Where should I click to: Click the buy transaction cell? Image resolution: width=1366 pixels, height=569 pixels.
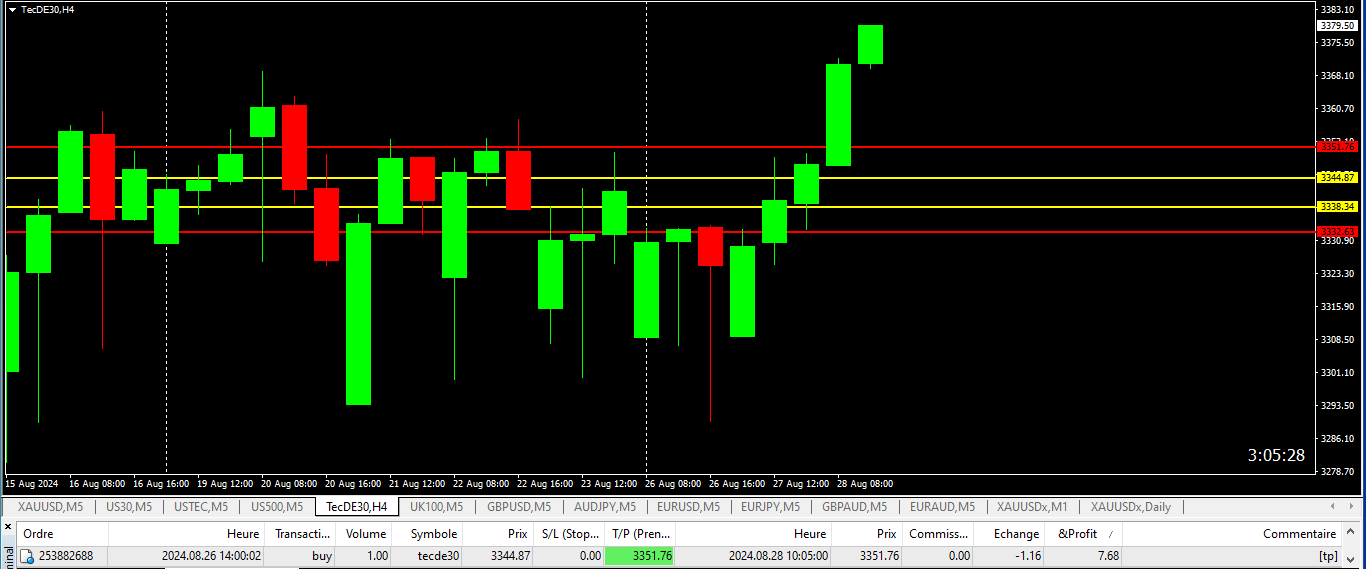[322, 556]
